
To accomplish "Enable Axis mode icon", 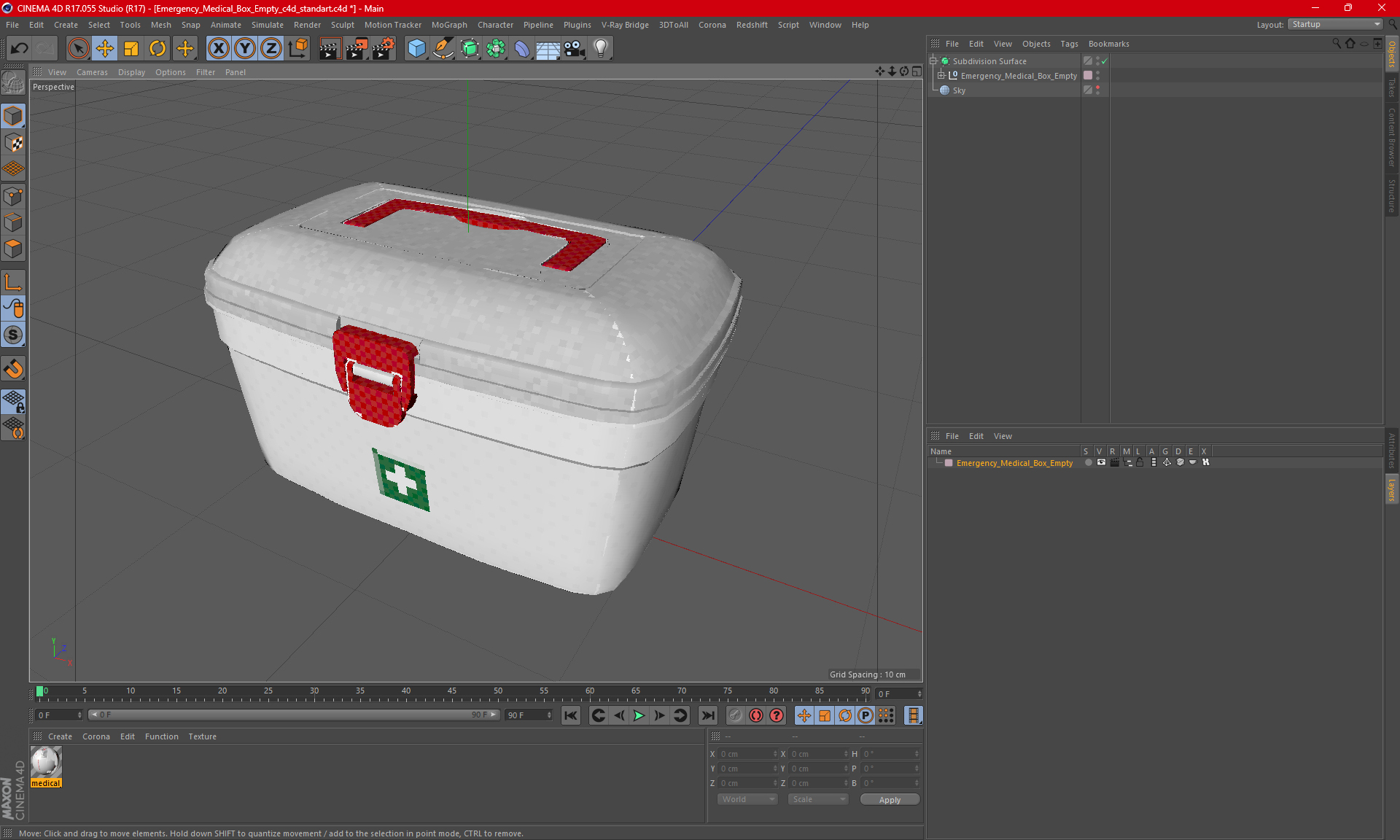I will click(x=13, y=282).
